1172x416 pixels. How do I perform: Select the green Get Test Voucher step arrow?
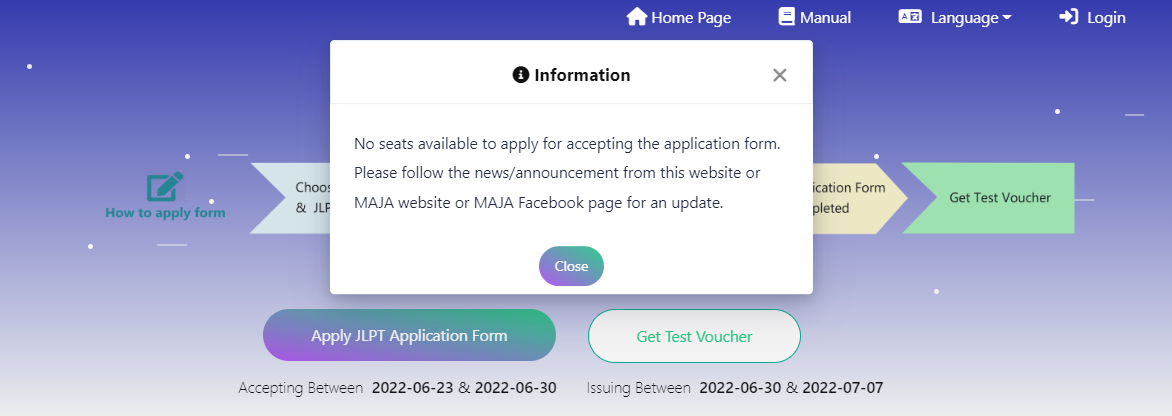click(x=988, y=198)
